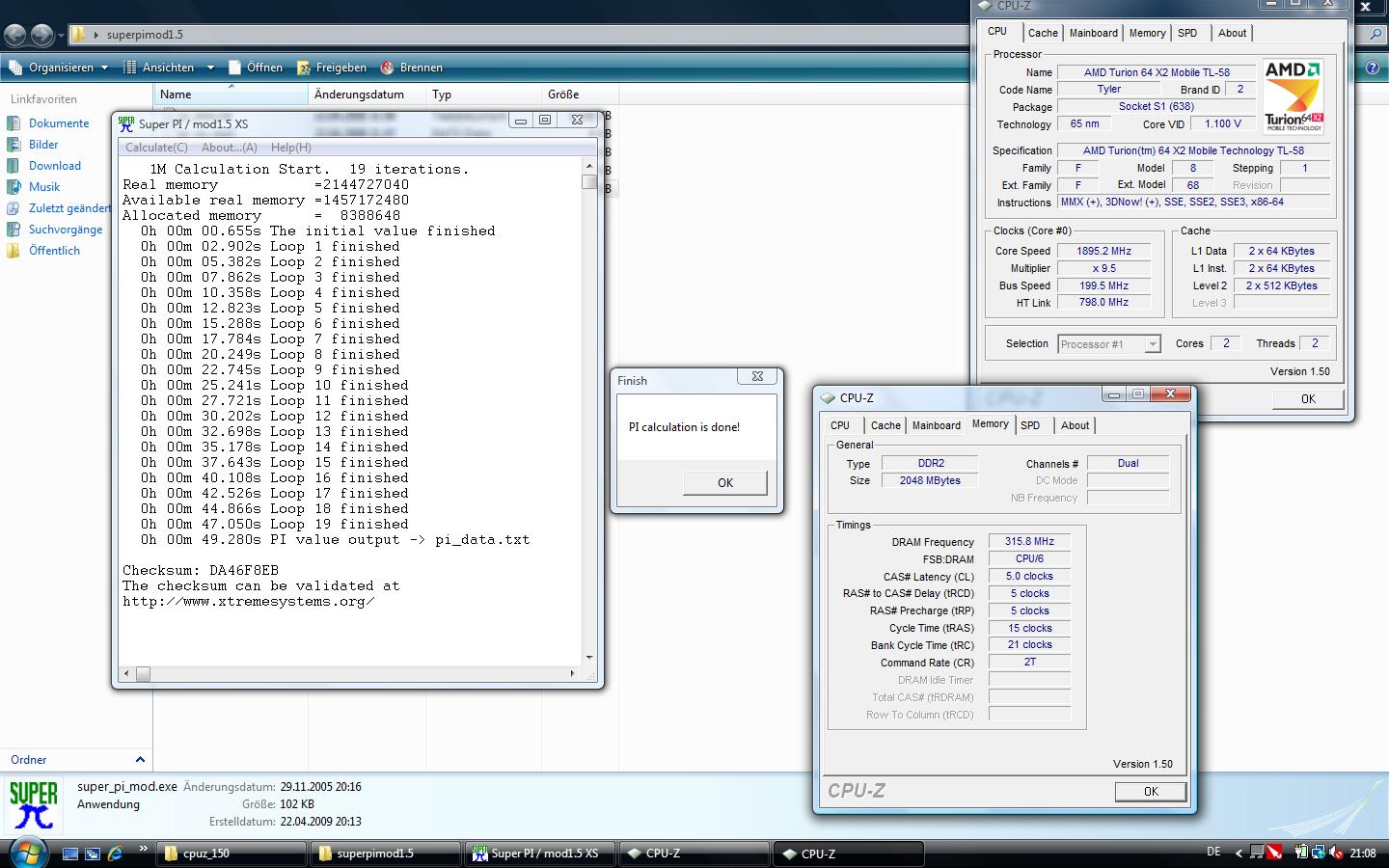The height and width of the screenshot is (868, 1389).
Task: Open About...(A) menu in Super PI
Action: (x=229, y=148)
